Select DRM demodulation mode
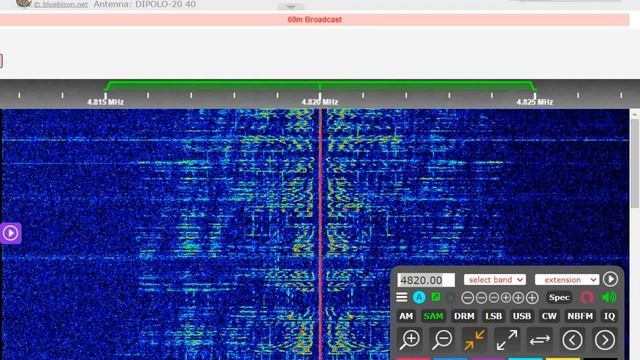The image size is (640, 360). [x=464, y=316]
